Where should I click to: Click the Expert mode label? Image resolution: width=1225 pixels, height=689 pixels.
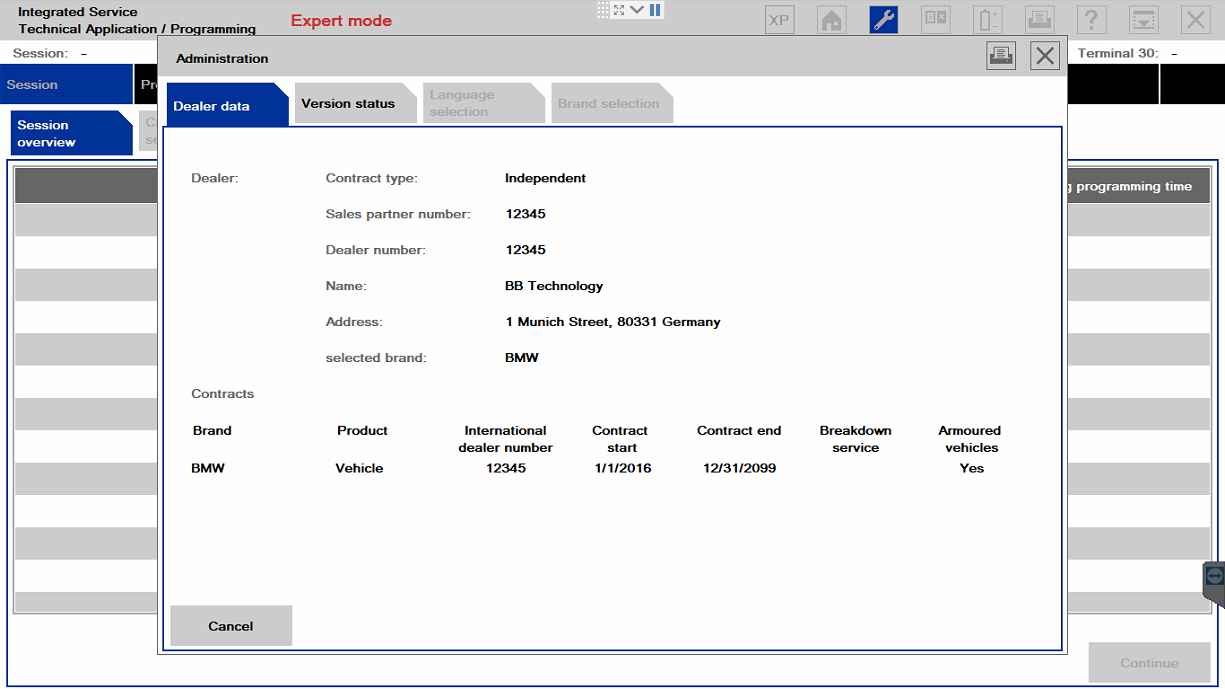point(341,20)
